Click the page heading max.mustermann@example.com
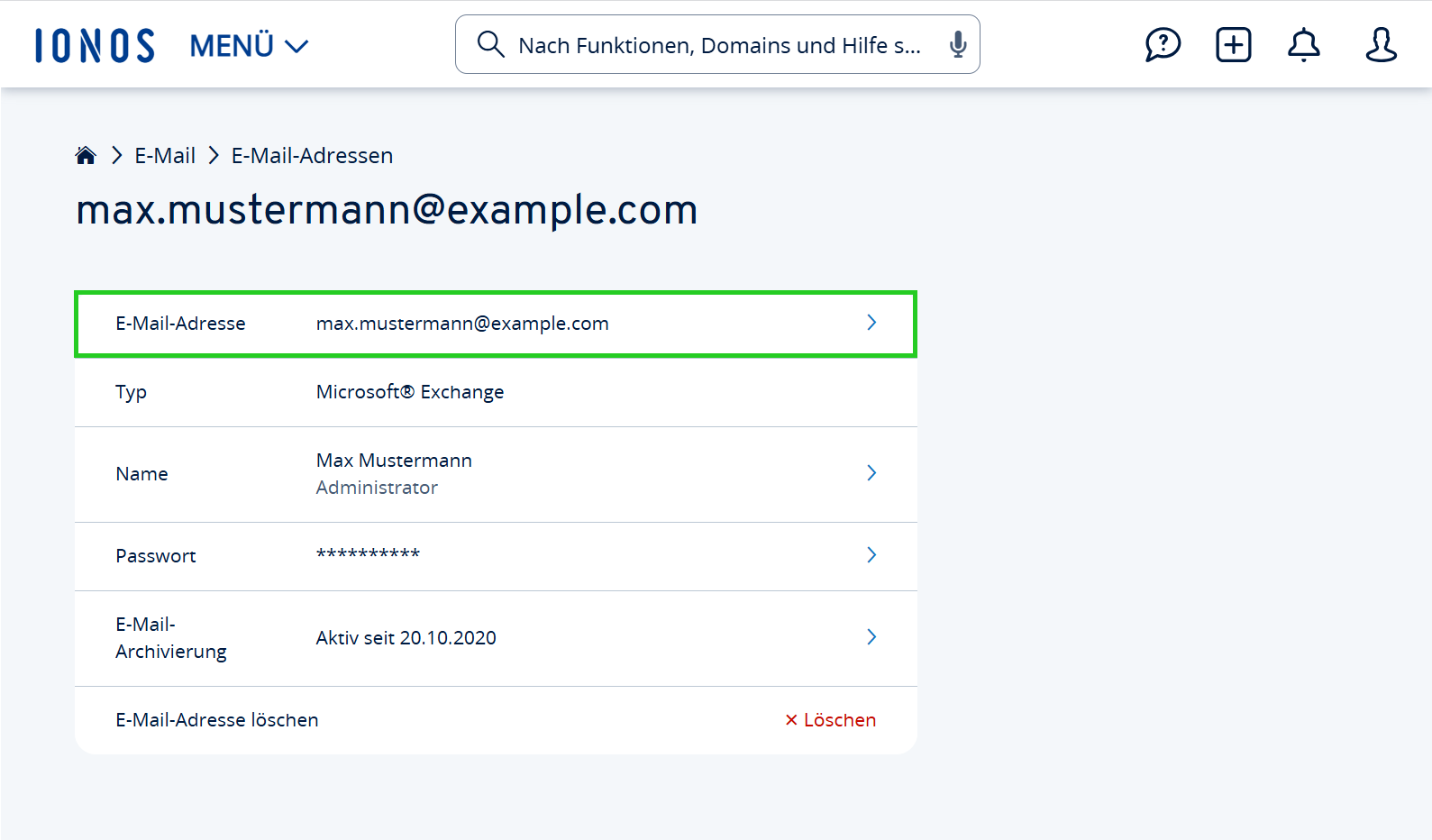 point(387,210)
